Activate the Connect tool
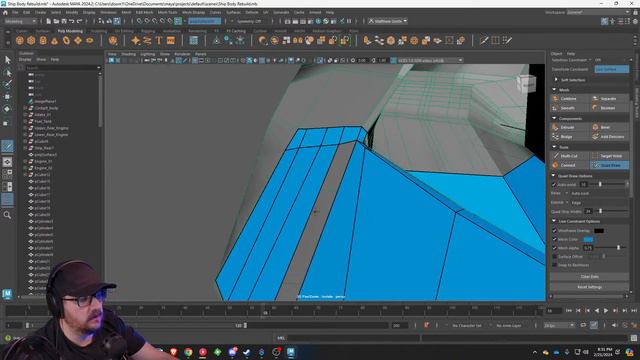The width and height of the screenshot is (640, 360). [569, 165]
